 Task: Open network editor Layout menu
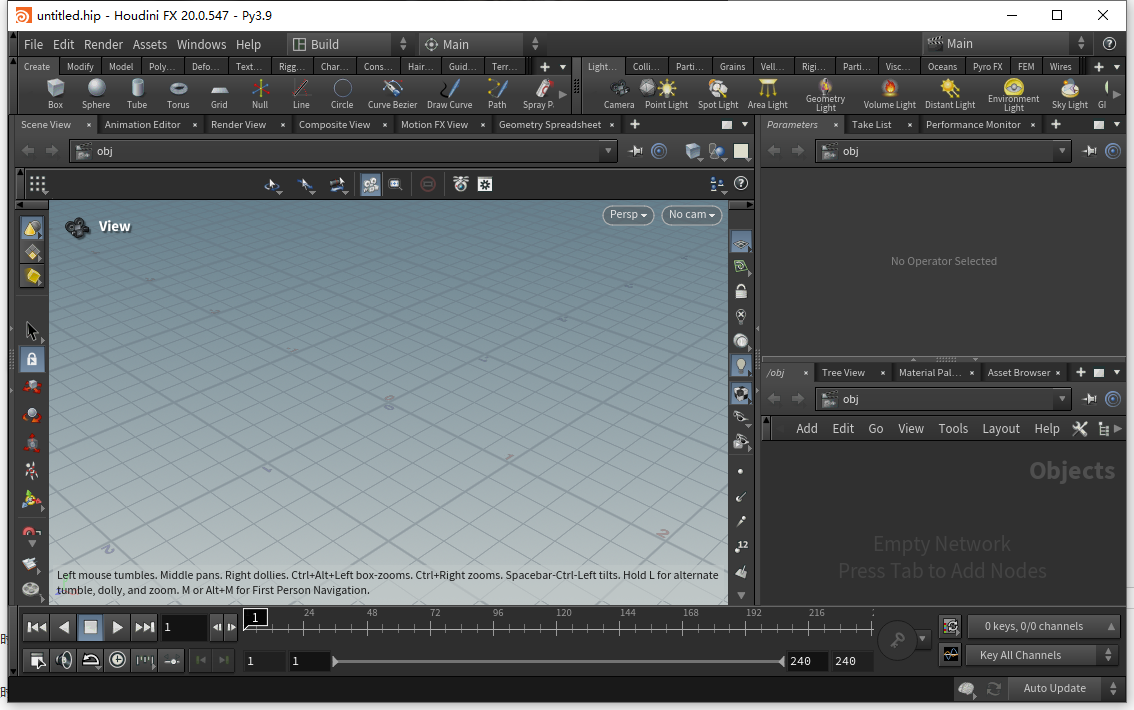(x=1000, y=429)
